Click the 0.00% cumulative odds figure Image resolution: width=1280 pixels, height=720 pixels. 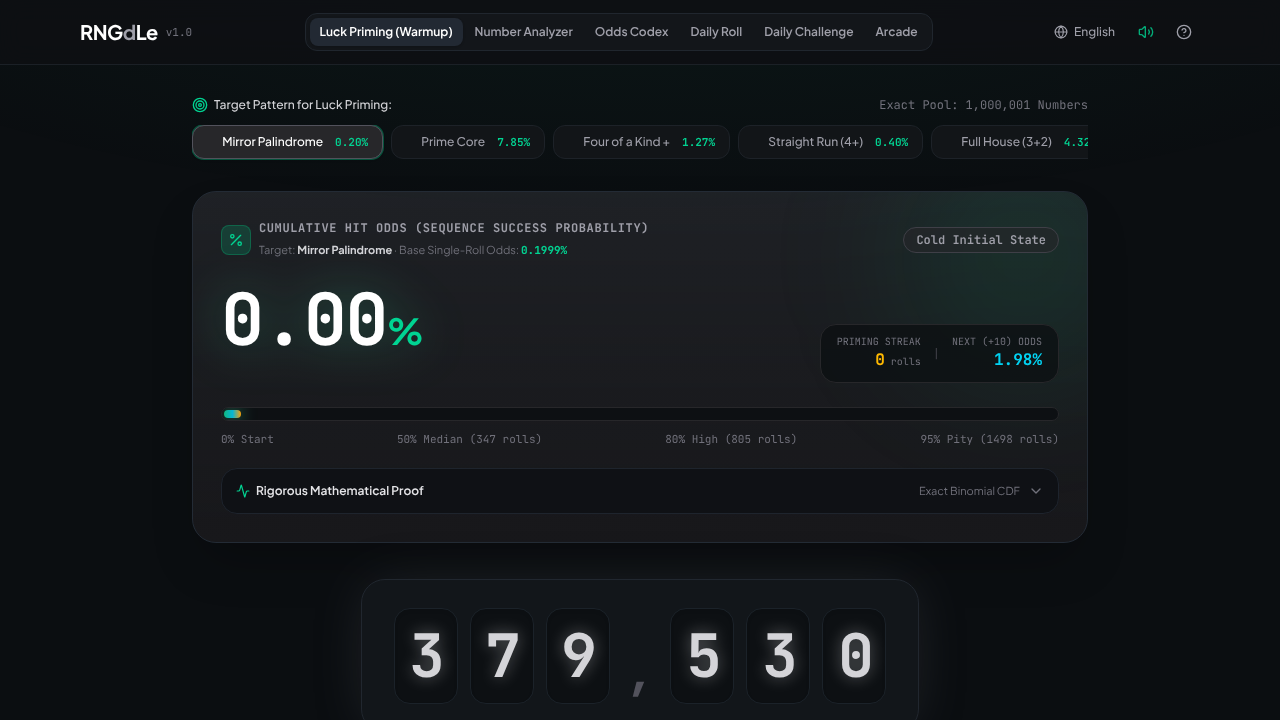click(x=322, y=321)
